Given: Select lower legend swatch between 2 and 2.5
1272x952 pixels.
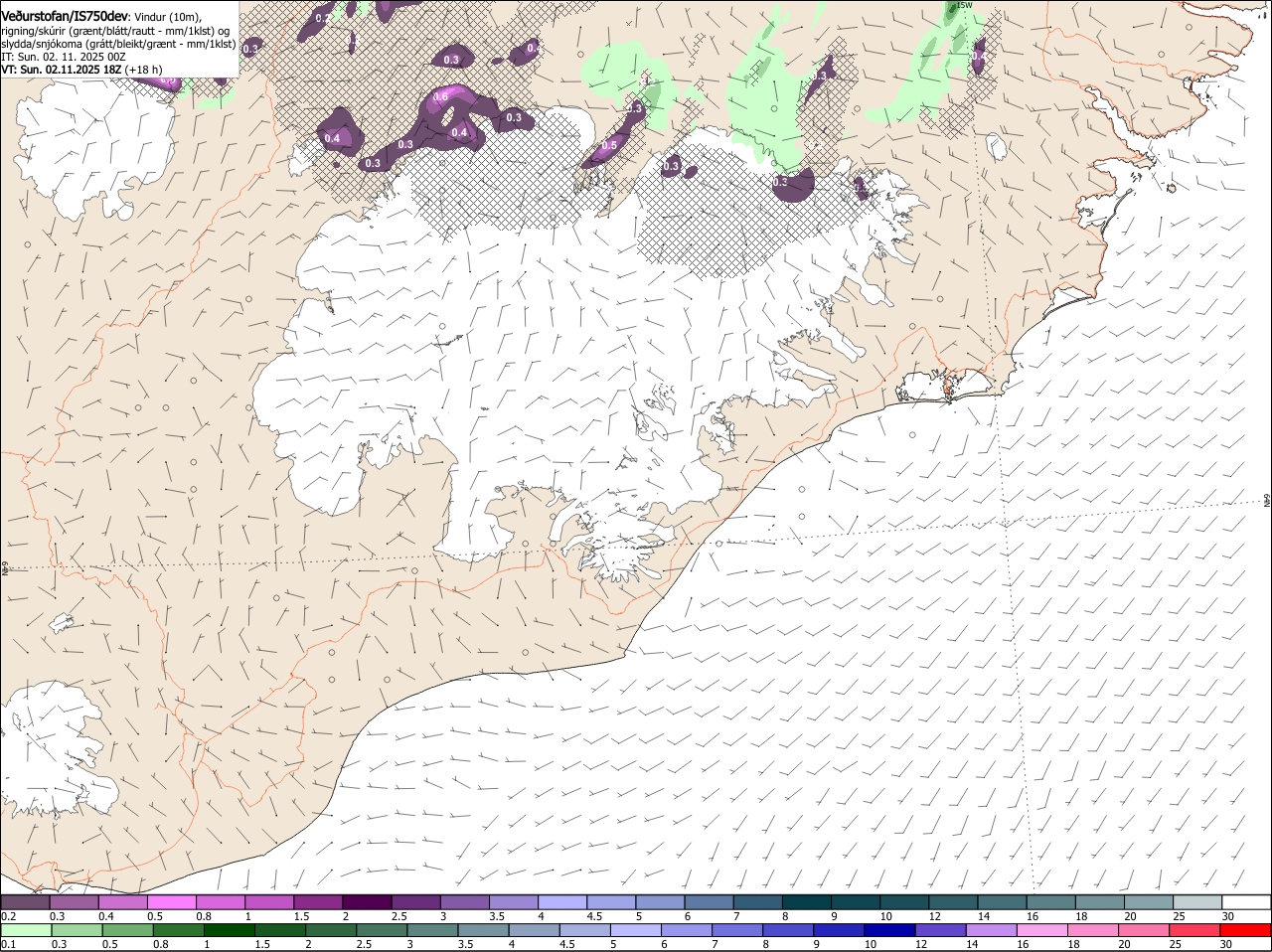Looking at the screenshot, I should coord(331,930).
